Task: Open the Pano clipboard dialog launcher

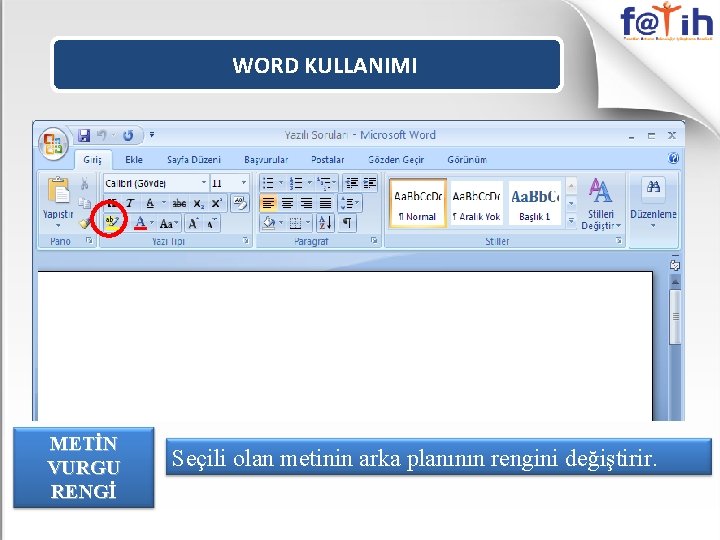Action: (89, 241)
